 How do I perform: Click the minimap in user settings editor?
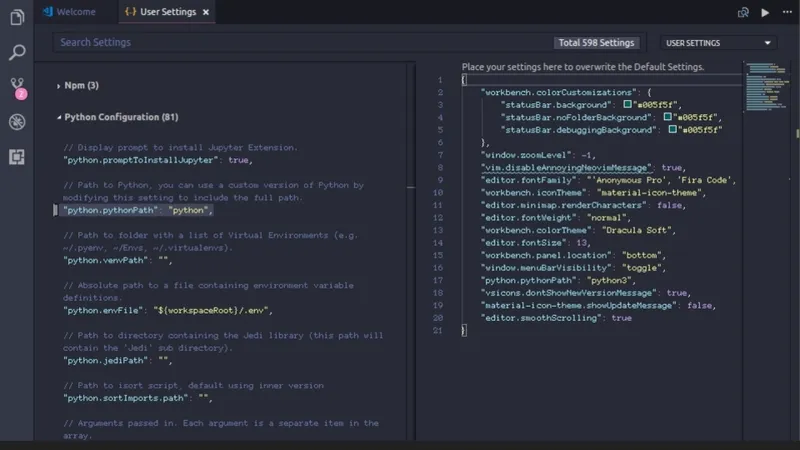tap(767, 86)
